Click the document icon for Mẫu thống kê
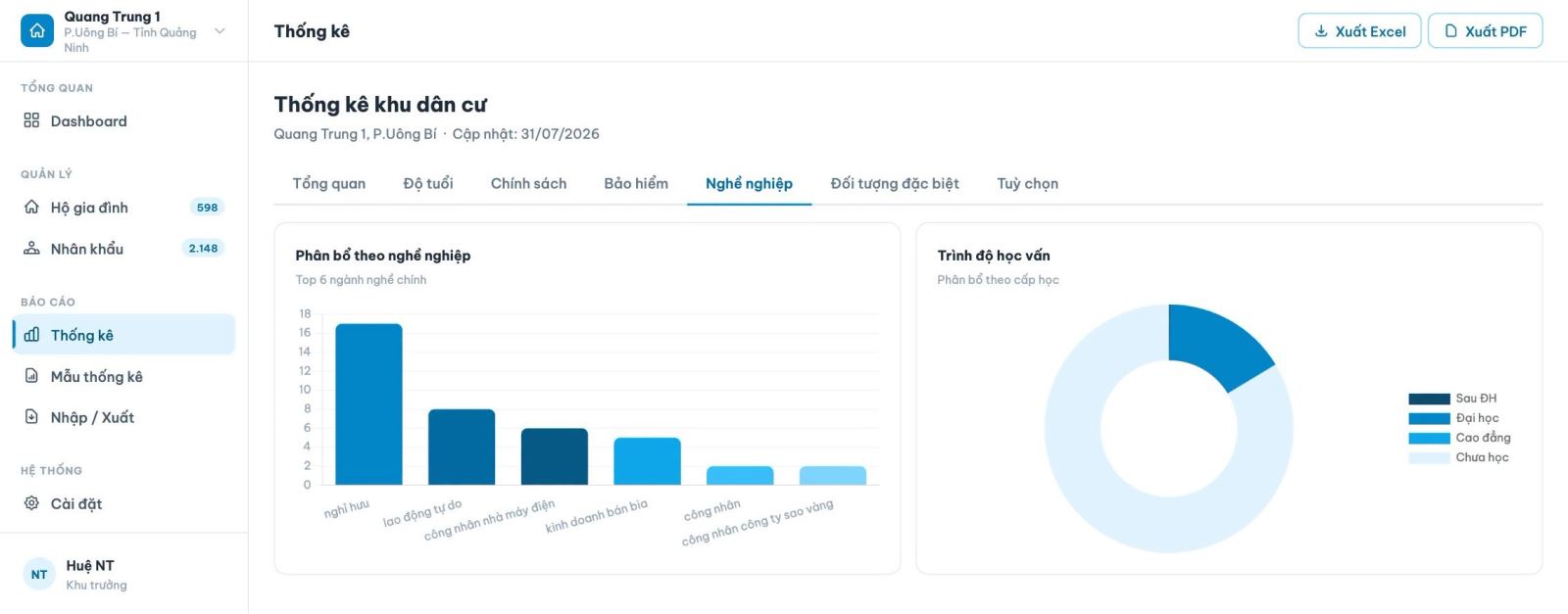This screenshot has width=1568, height=614. point(31,376)
